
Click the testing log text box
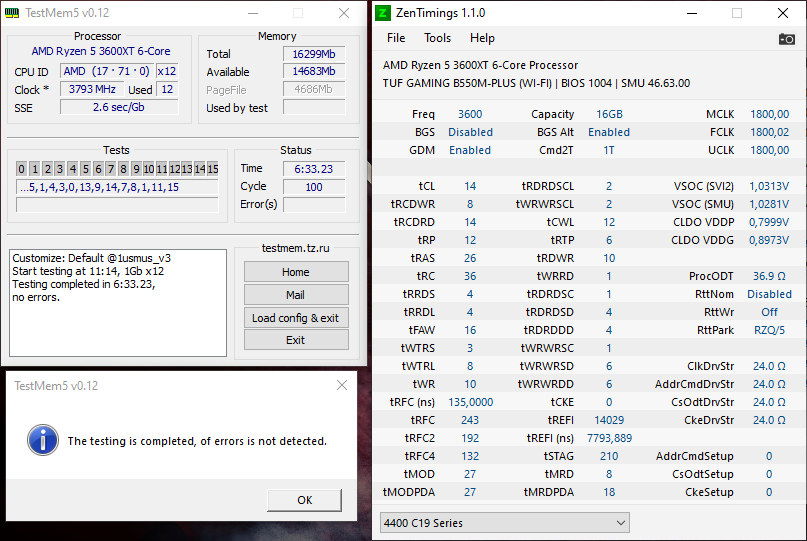tap(118, 303)
